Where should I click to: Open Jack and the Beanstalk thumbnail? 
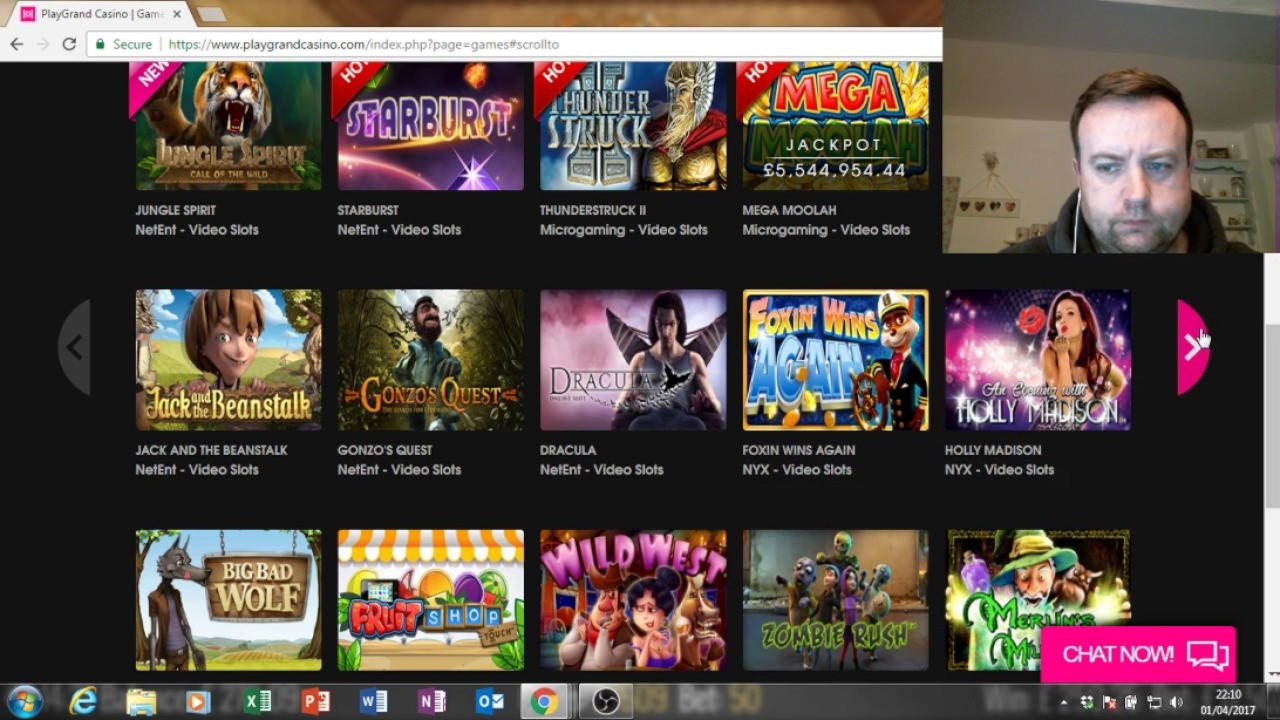[x=228, y=360]
